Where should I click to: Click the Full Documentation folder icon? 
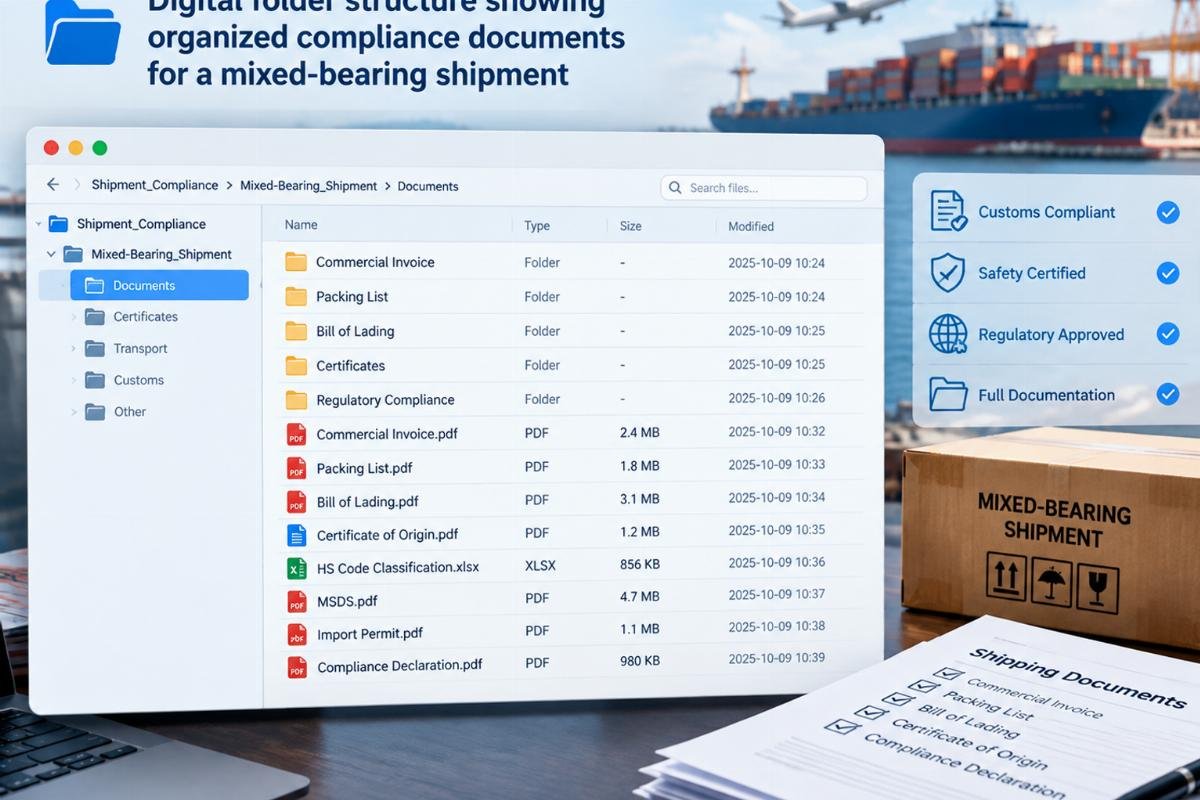948,394
